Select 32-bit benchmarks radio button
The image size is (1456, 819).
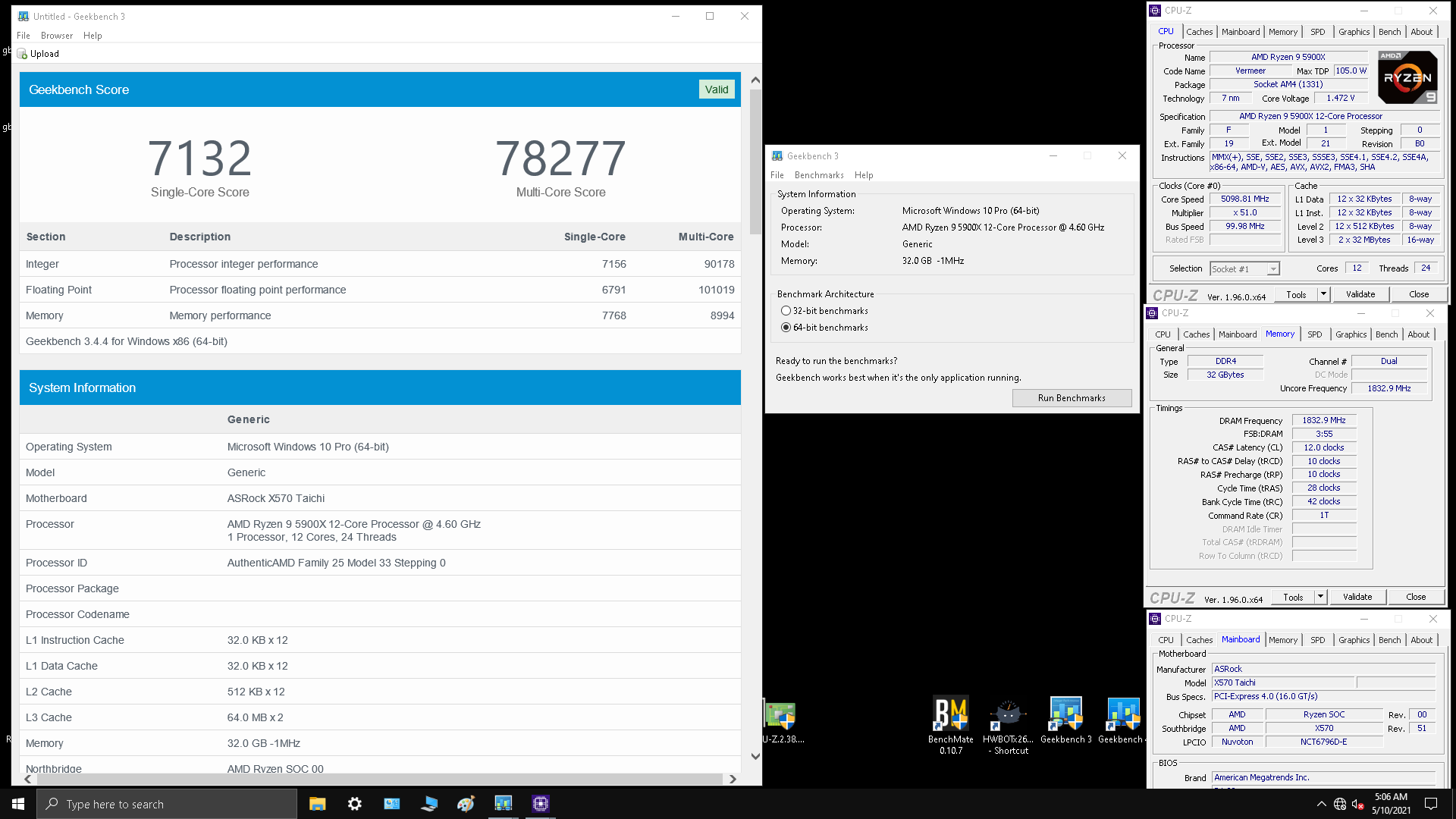coord(786,311)
